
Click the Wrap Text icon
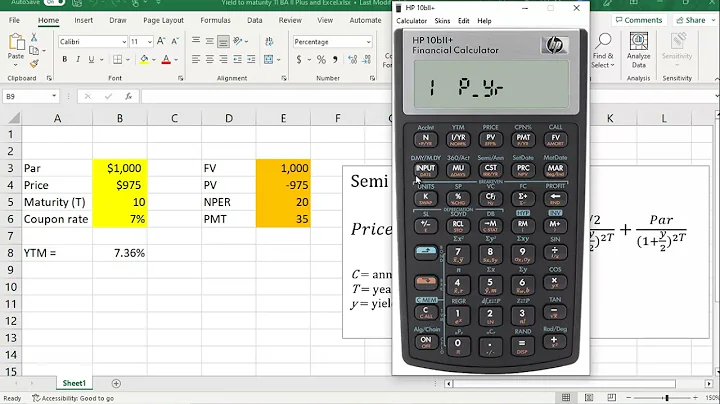click(269, 42)
